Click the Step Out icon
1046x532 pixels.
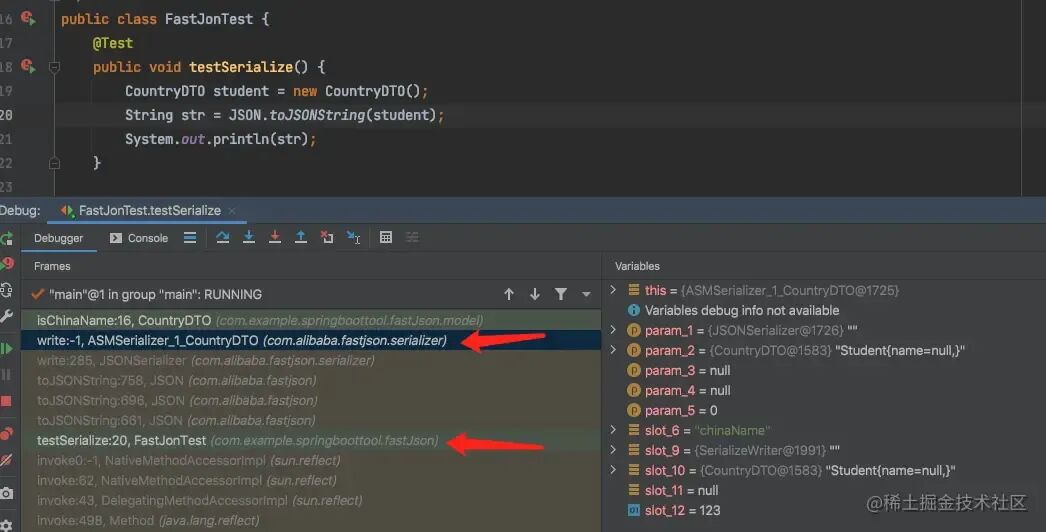point(301,238)
